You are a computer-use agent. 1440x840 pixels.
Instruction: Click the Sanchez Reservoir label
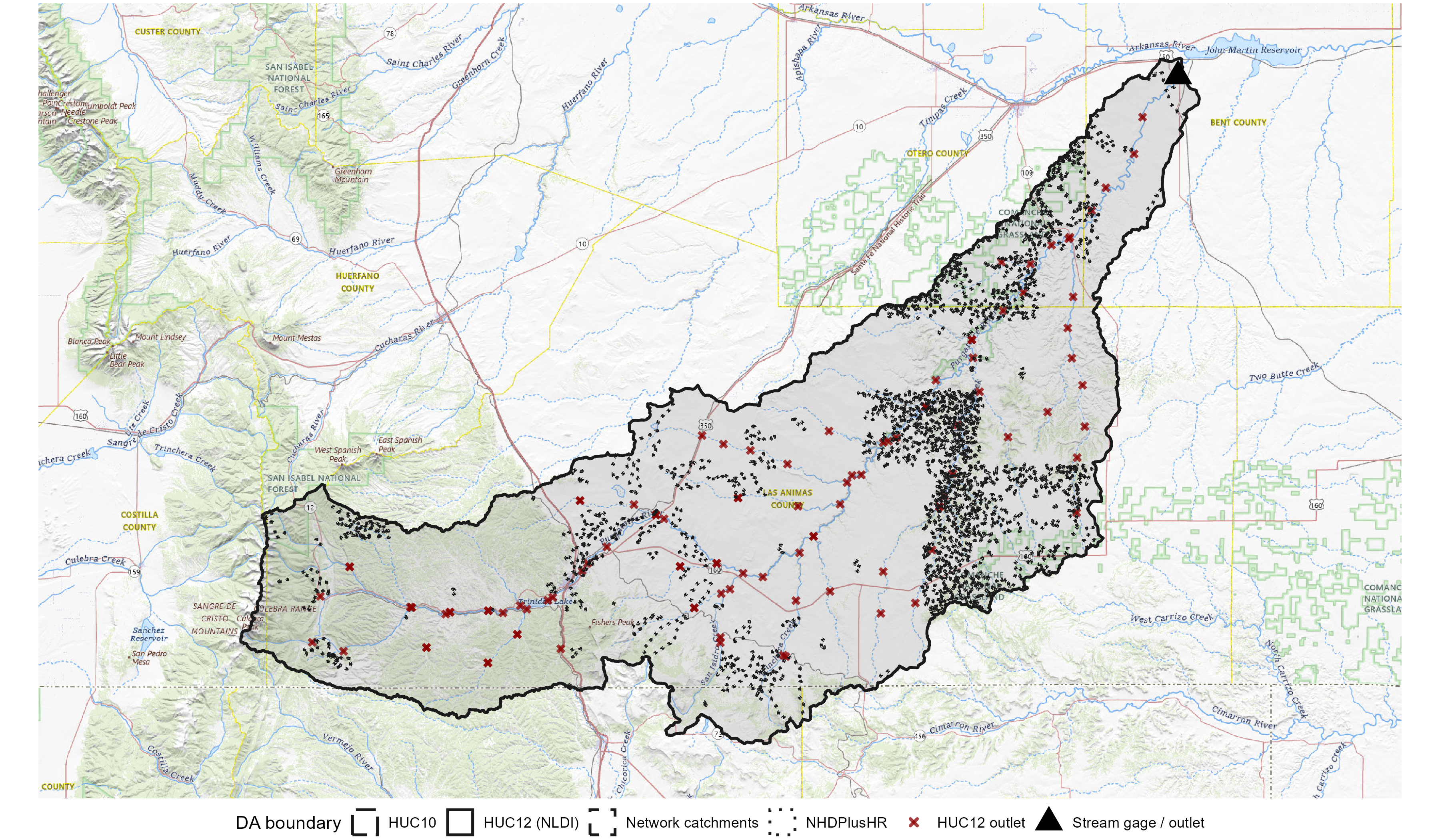pyautogui.click(x=148, y=634)
